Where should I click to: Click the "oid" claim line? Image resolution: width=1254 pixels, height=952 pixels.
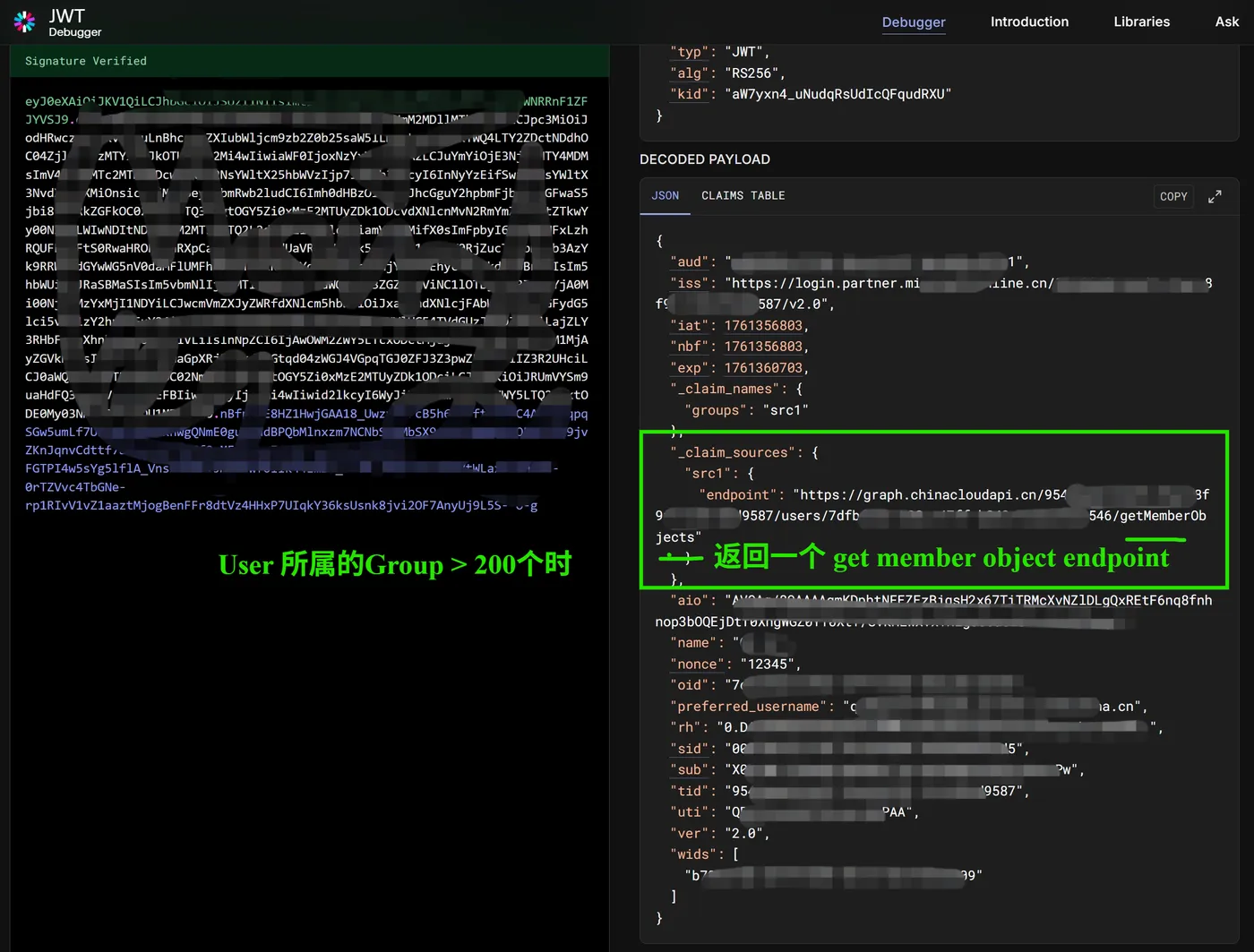point(849,685)
